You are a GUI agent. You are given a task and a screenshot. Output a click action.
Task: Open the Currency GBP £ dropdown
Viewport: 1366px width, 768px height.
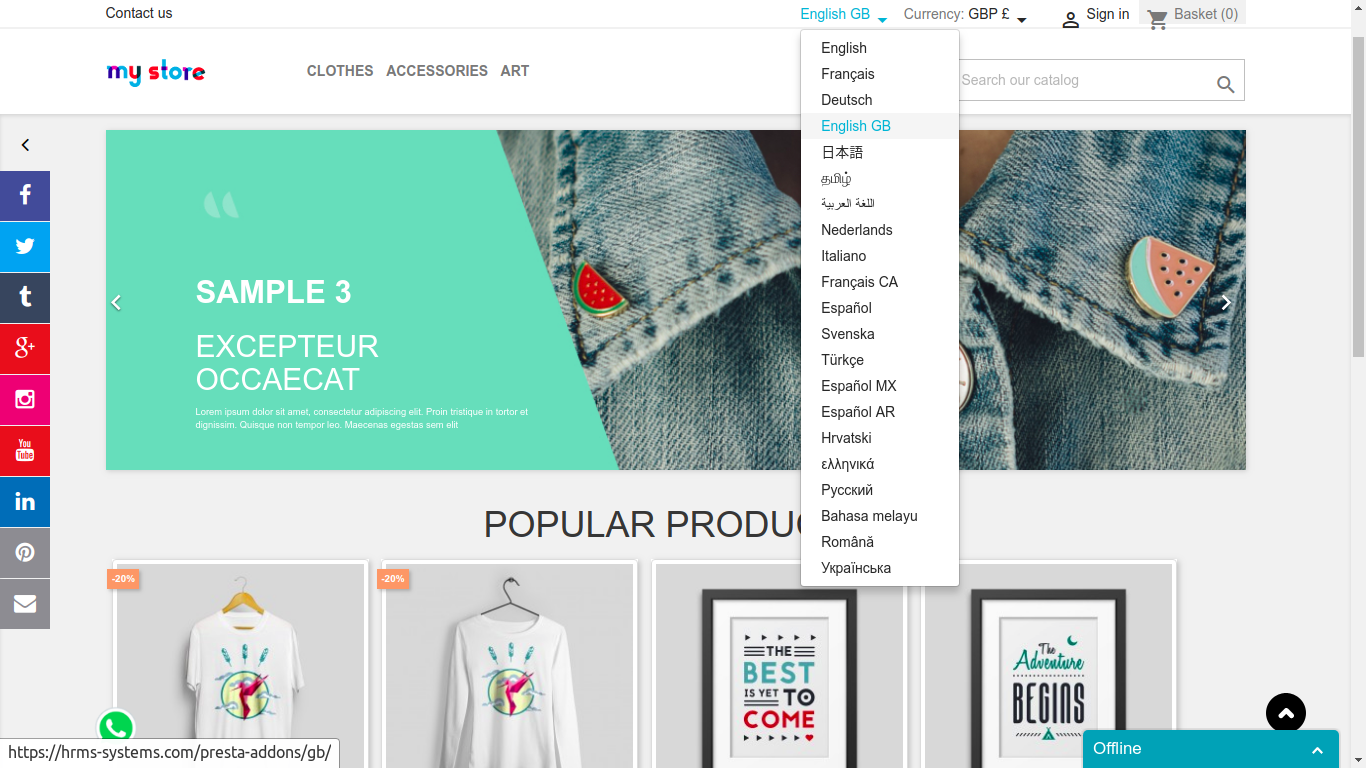click(x=965, y=14)
